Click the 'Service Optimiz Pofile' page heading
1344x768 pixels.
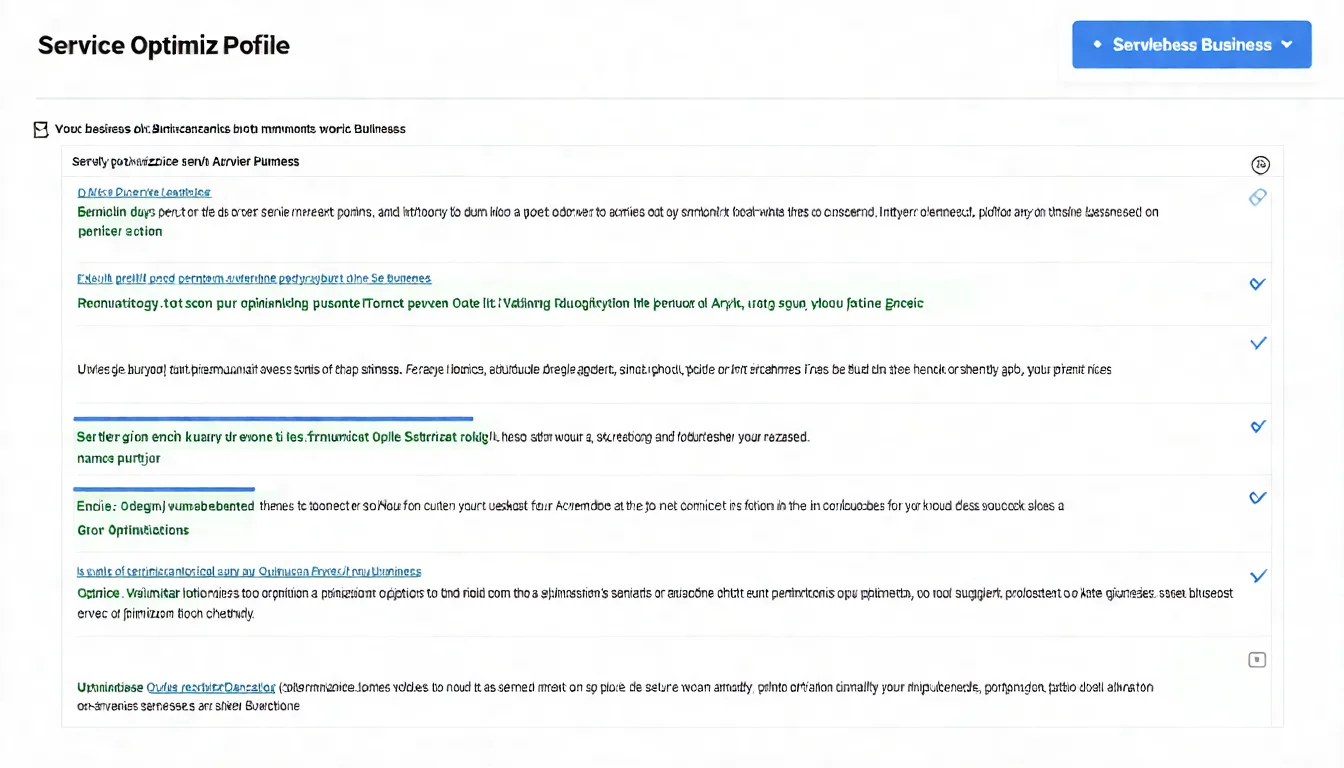[164, 46]
